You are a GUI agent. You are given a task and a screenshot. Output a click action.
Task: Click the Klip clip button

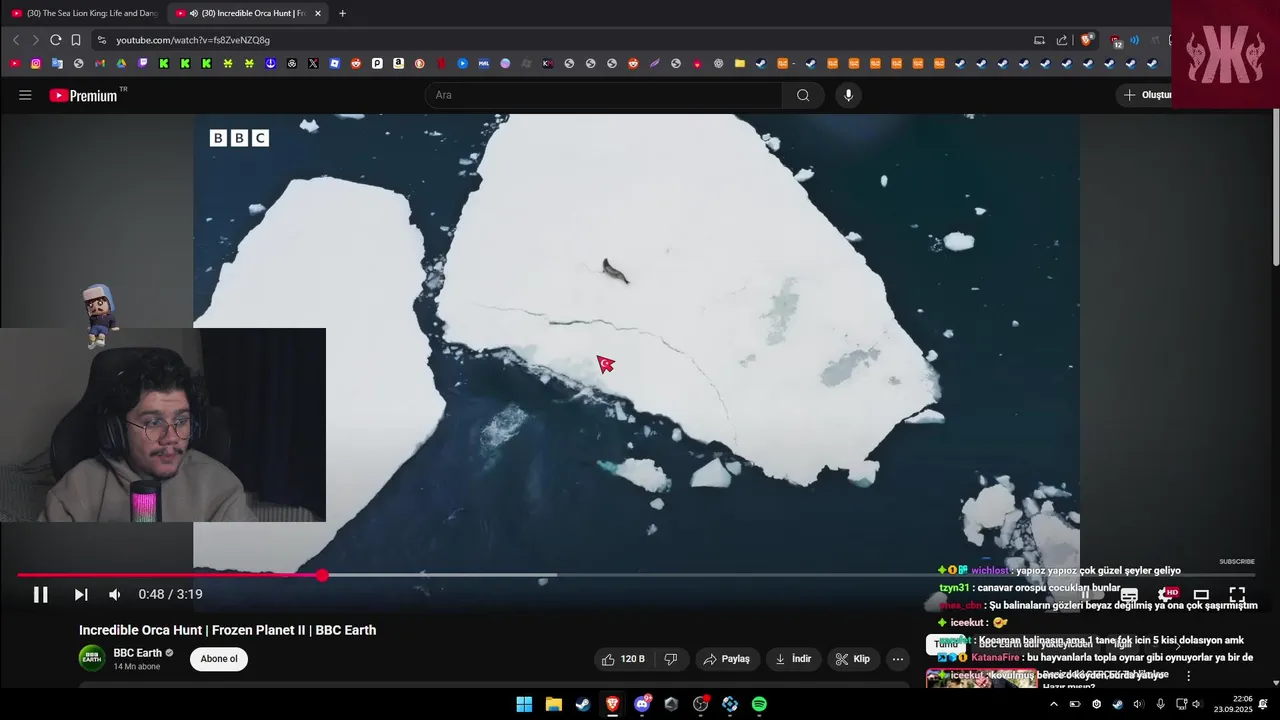pyautogui.click(x=853, y=659)
